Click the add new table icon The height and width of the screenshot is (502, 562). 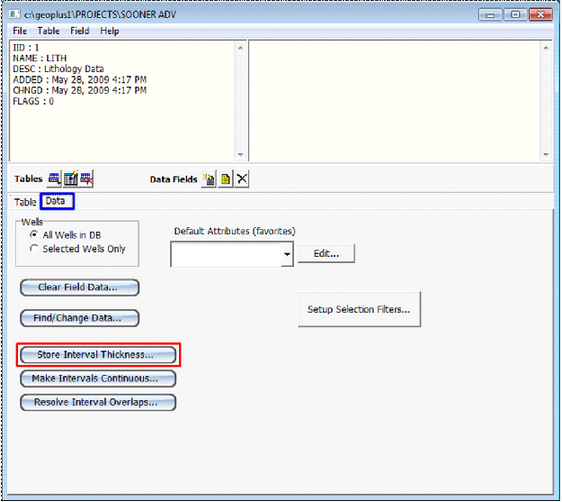[54, 178]
